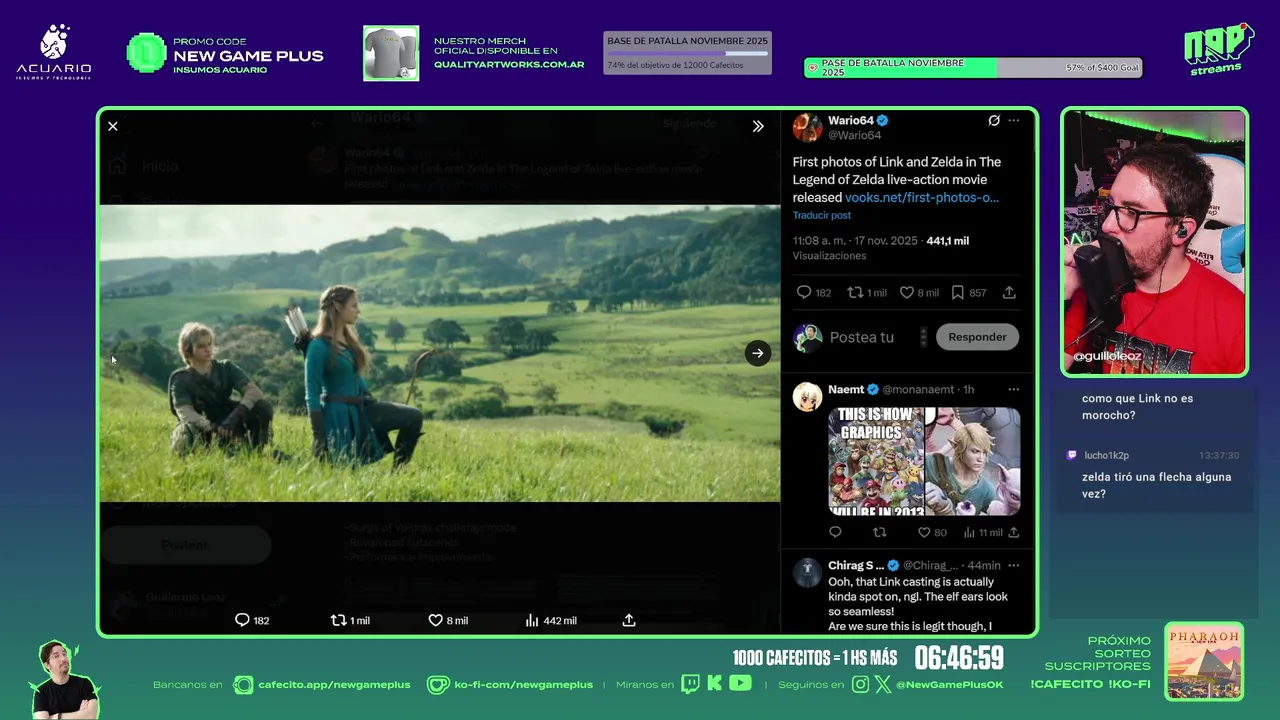The height and width of the screenshot is (720, 1280).
Task: Click chat message 'como que Link no es morocho?'
Action: coord(1137,407)
